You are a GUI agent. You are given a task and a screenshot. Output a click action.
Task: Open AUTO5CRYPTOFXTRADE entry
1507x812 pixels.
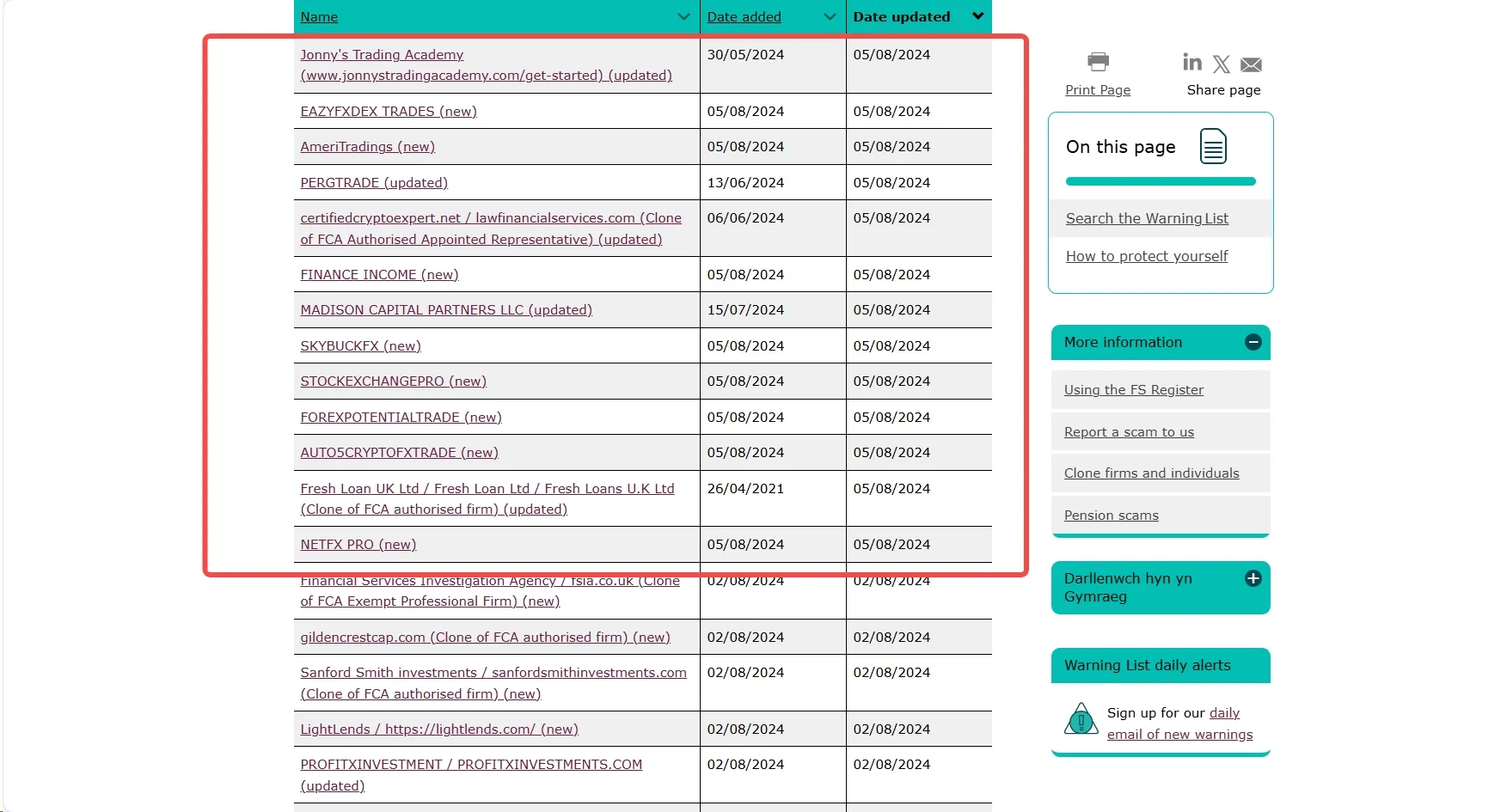(399, 453)
